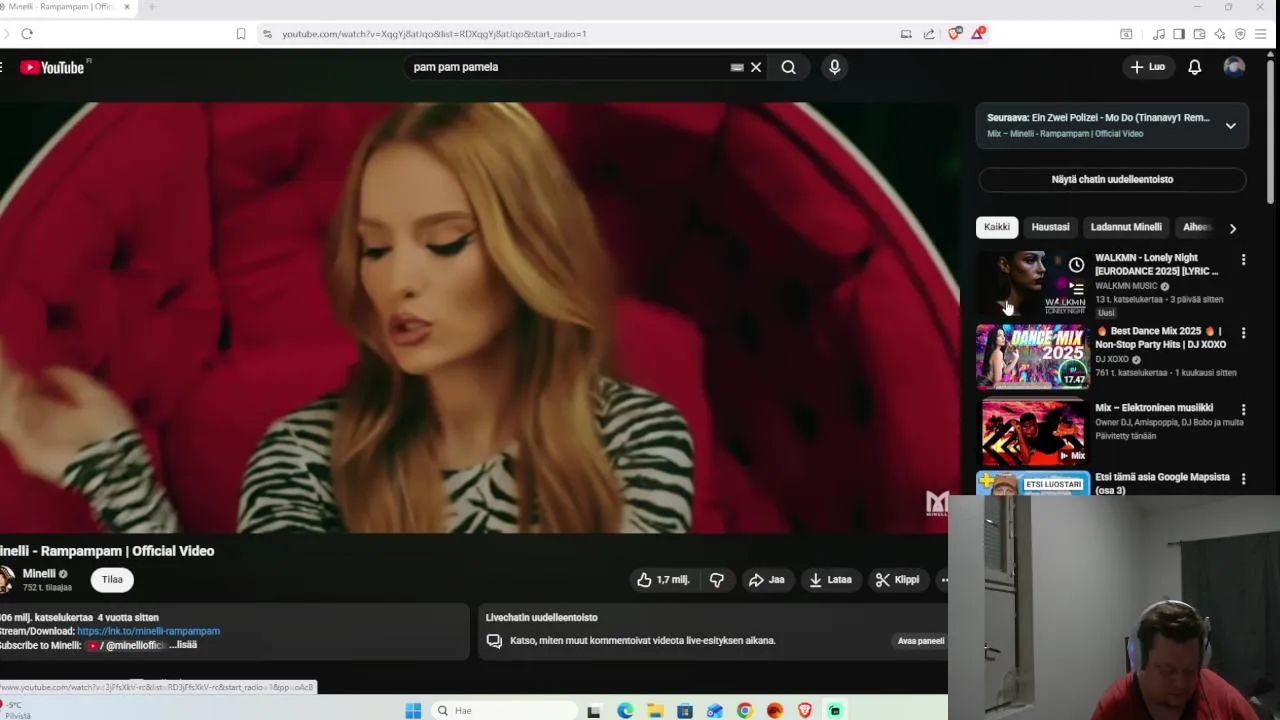Open the Brave browser taskbar icon
1280x720 pixels.
[x=805, y=711]
